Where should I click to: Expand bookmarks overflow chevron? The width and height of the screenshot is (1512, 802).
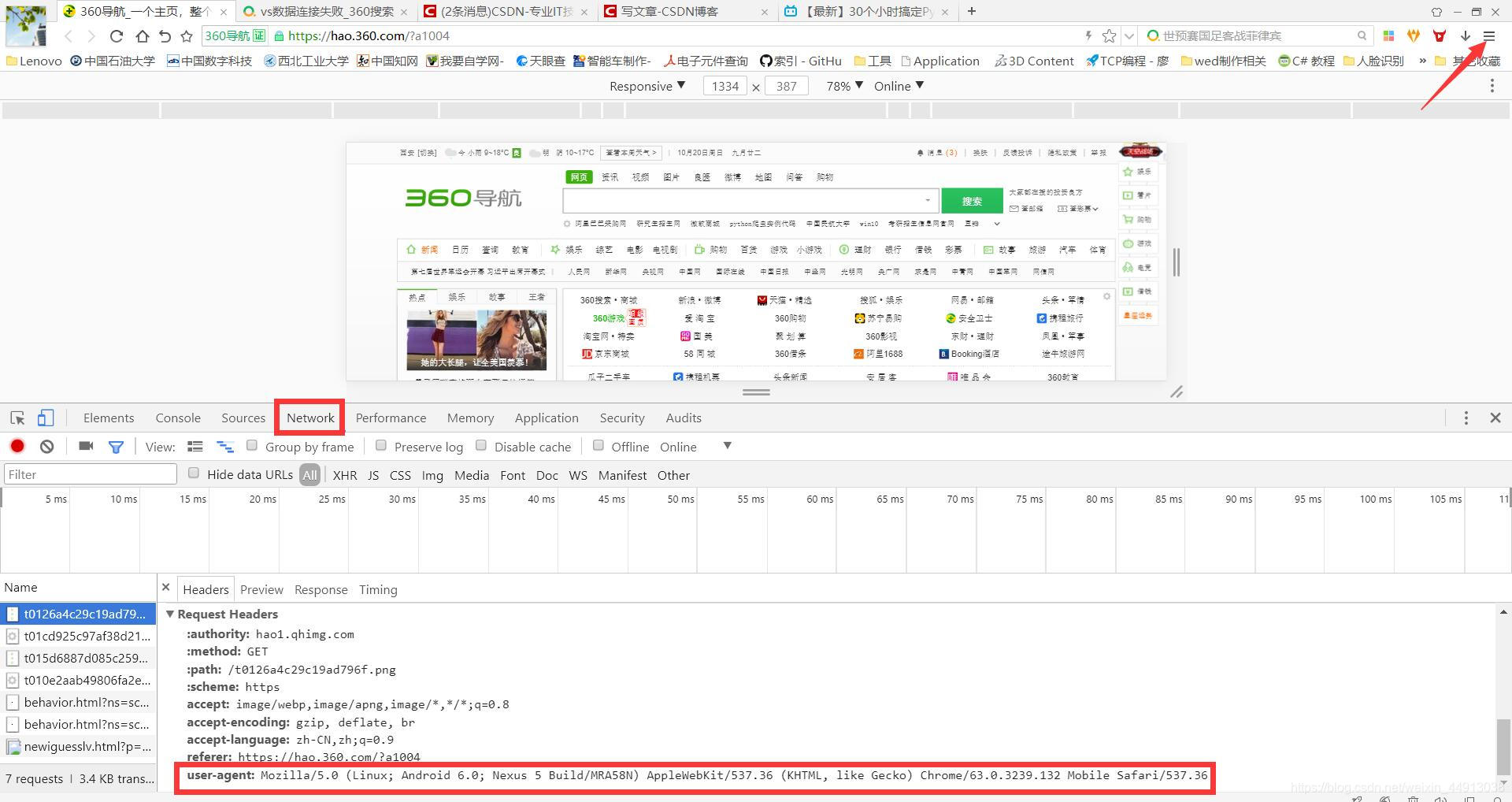[x=1422, y=61]
